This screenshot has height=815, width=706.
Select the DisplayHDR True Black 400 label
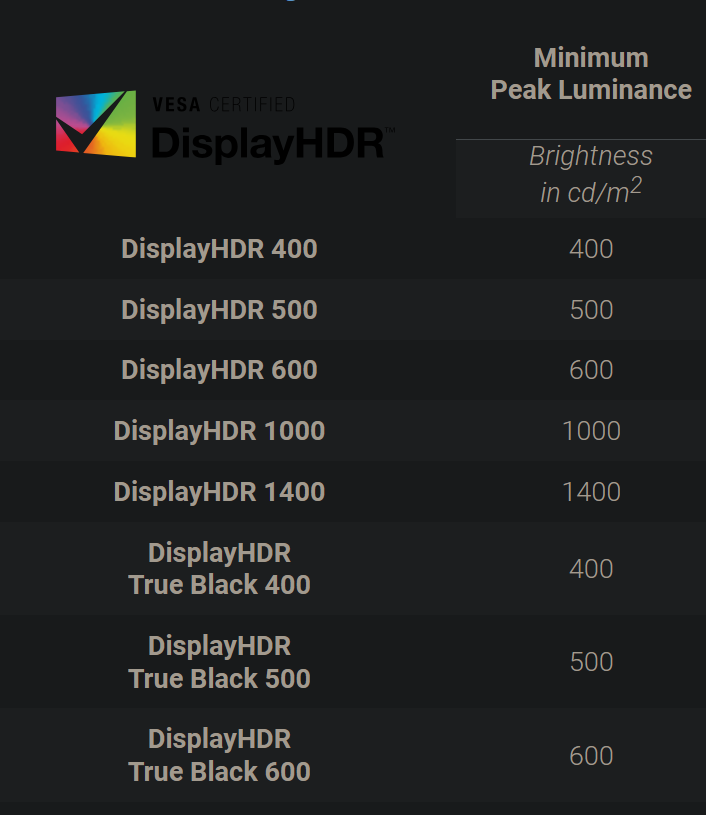pyautogui.click(x=219, y=568)
